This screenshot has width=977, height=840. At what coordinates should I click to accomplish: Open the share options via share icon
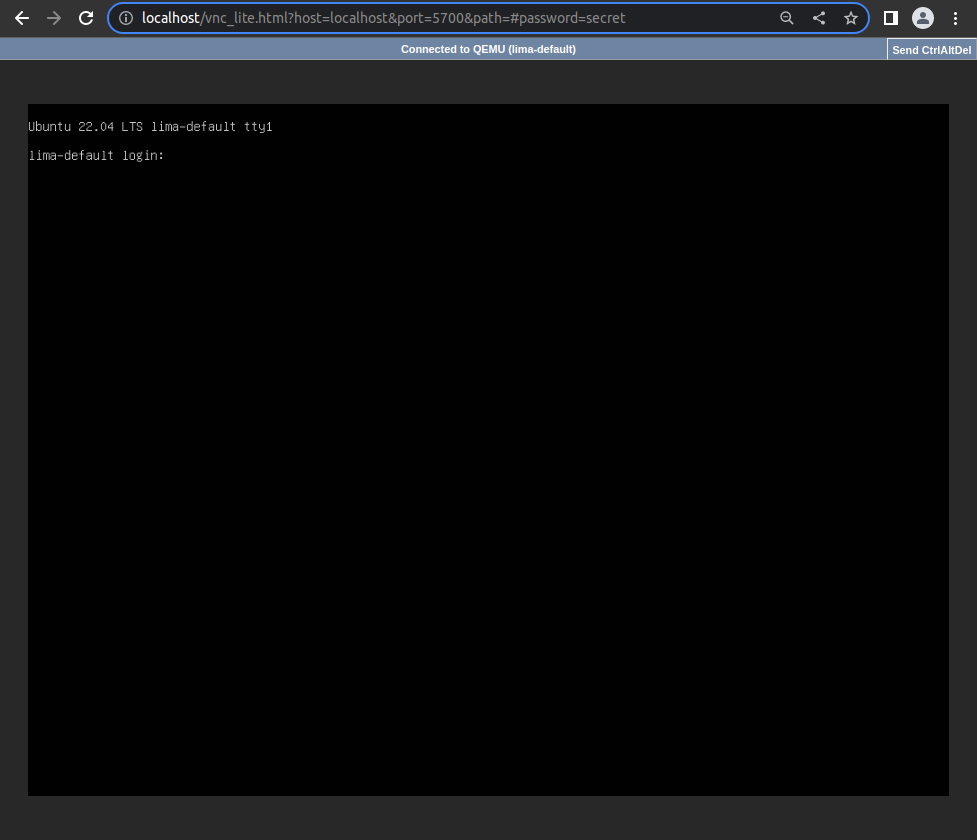tap(819, 17)
